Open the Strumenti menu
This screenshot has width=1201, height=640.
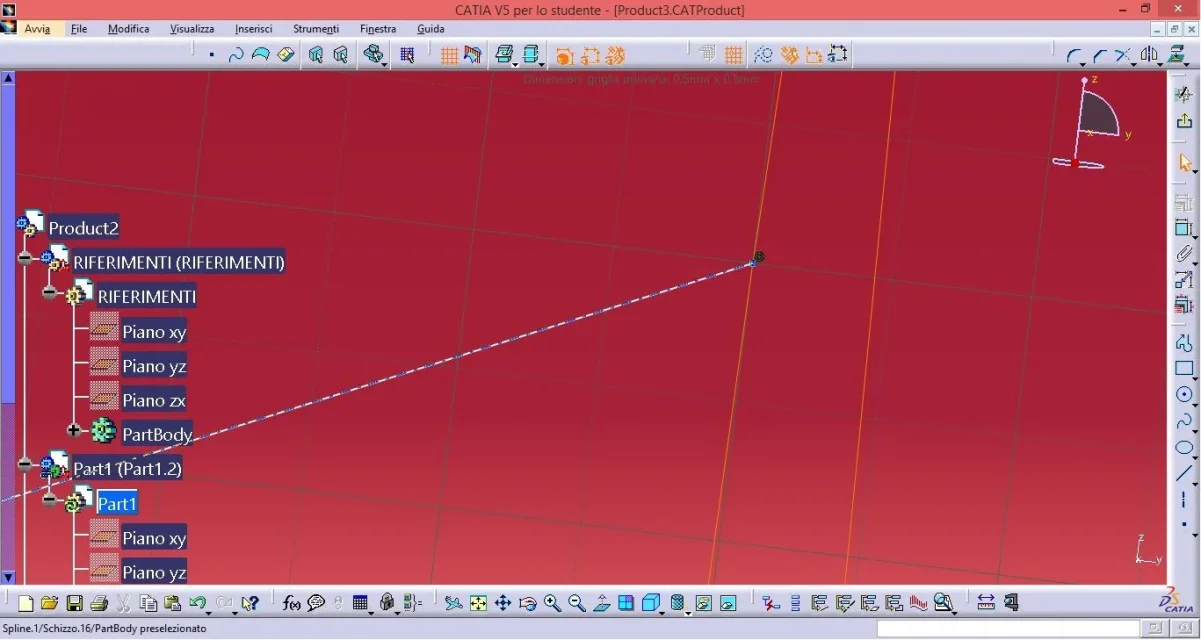pos(315,29)
